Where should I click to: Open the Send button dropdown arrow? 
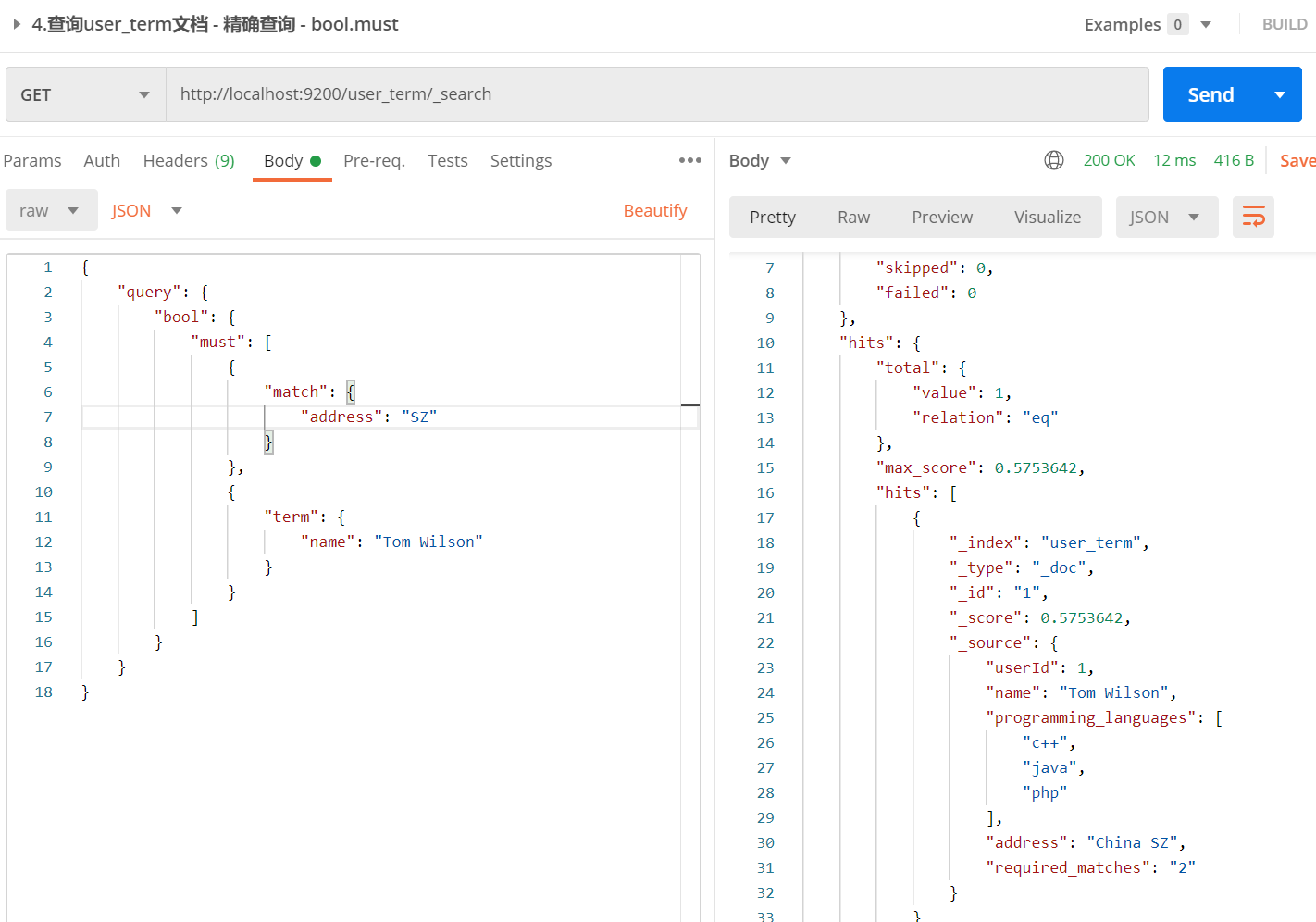tap(1280, 94)
